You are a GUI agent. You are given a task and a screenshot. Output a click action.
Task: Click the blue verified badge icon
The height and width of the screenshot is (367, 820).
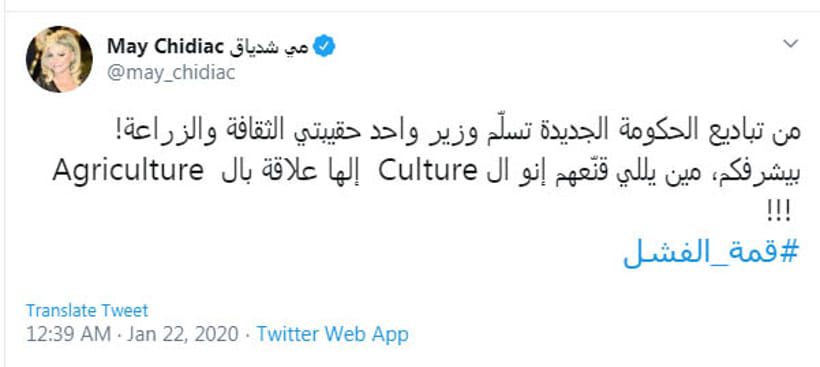pyautogui.click(x=324, y=47)
